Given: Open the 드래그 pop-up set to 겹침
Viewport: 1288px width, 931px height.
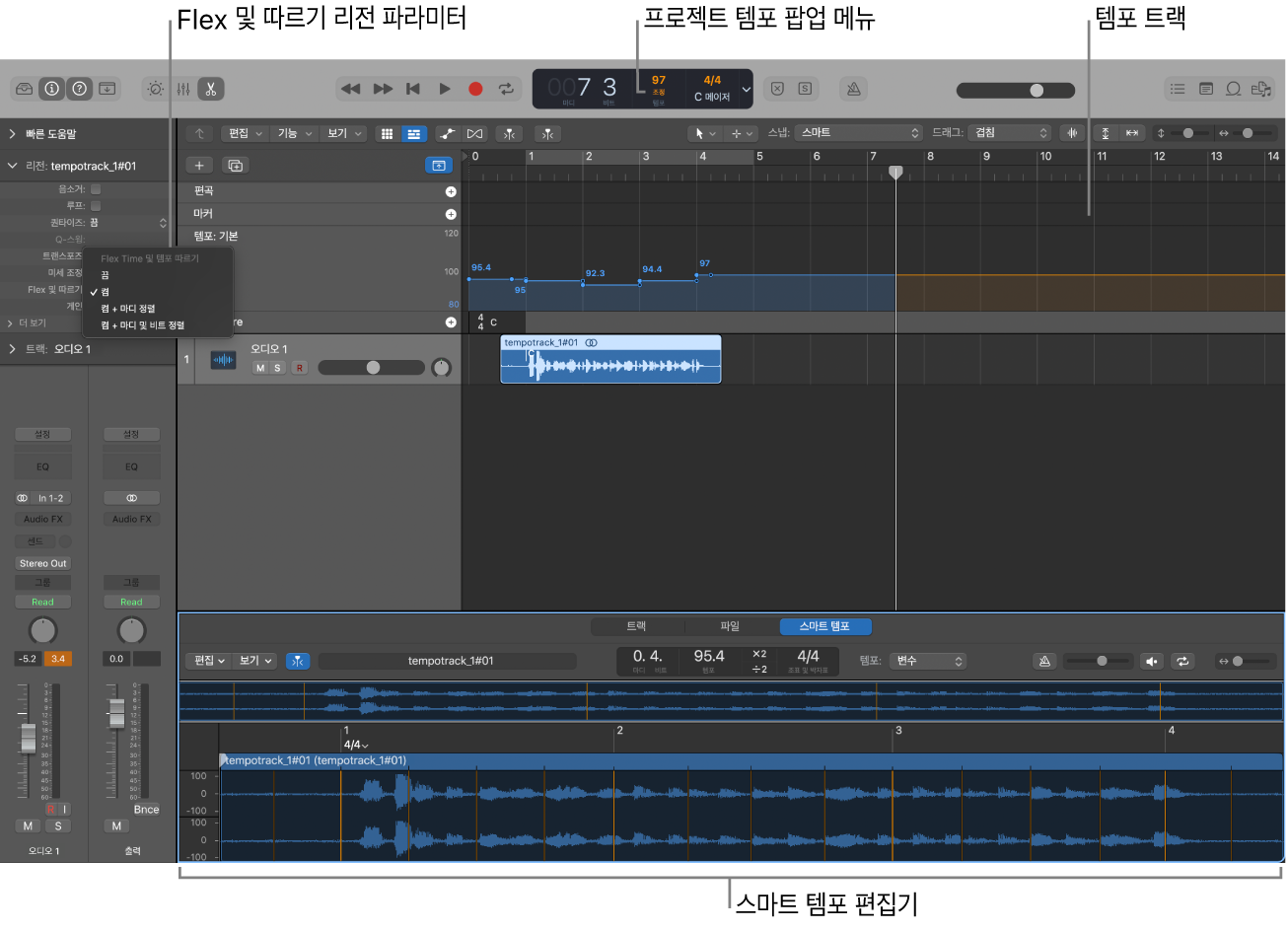Looking at the screenshot, I should (1010, 133).
